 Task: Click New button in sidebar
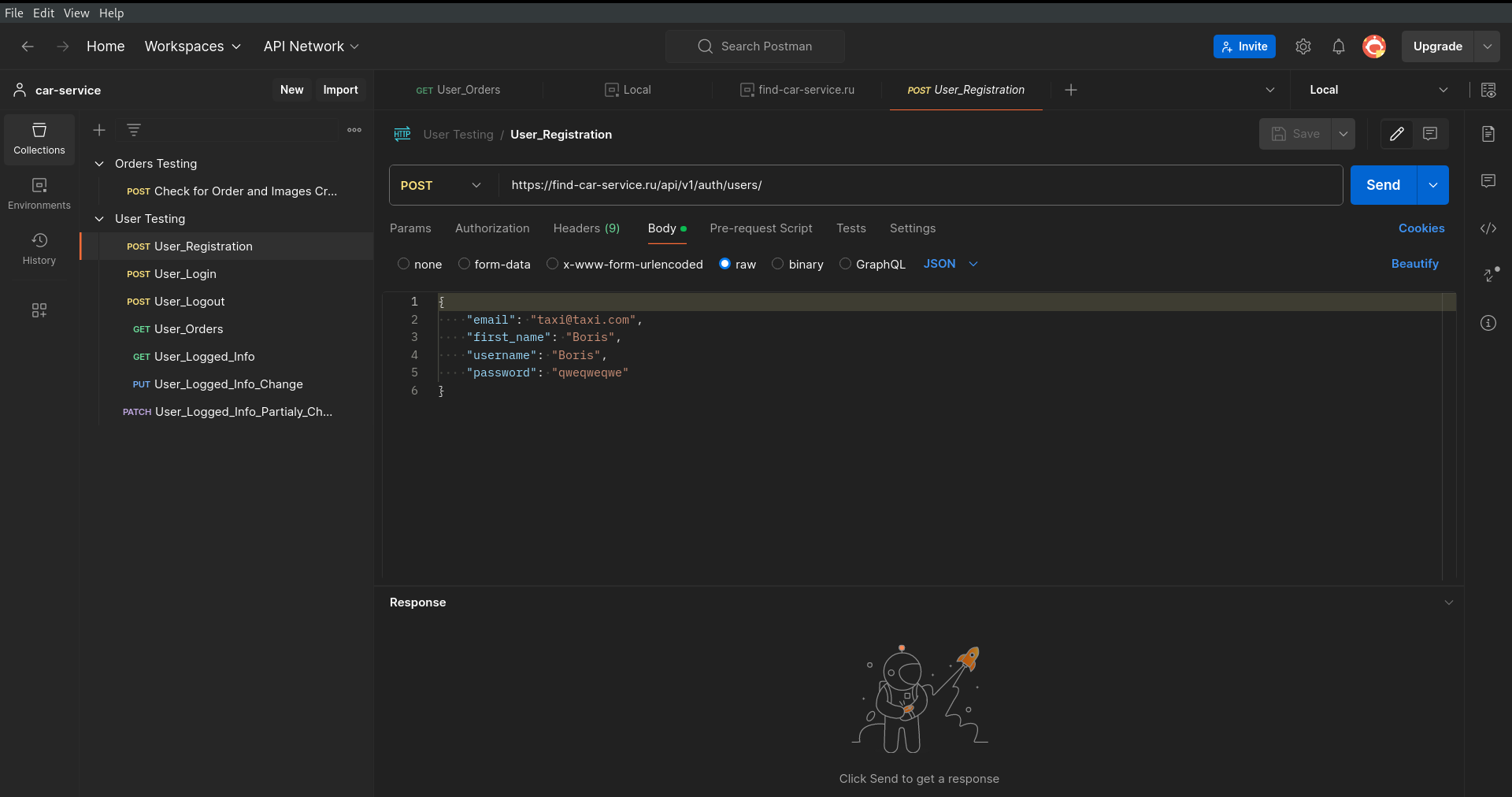tap(291, 90)
